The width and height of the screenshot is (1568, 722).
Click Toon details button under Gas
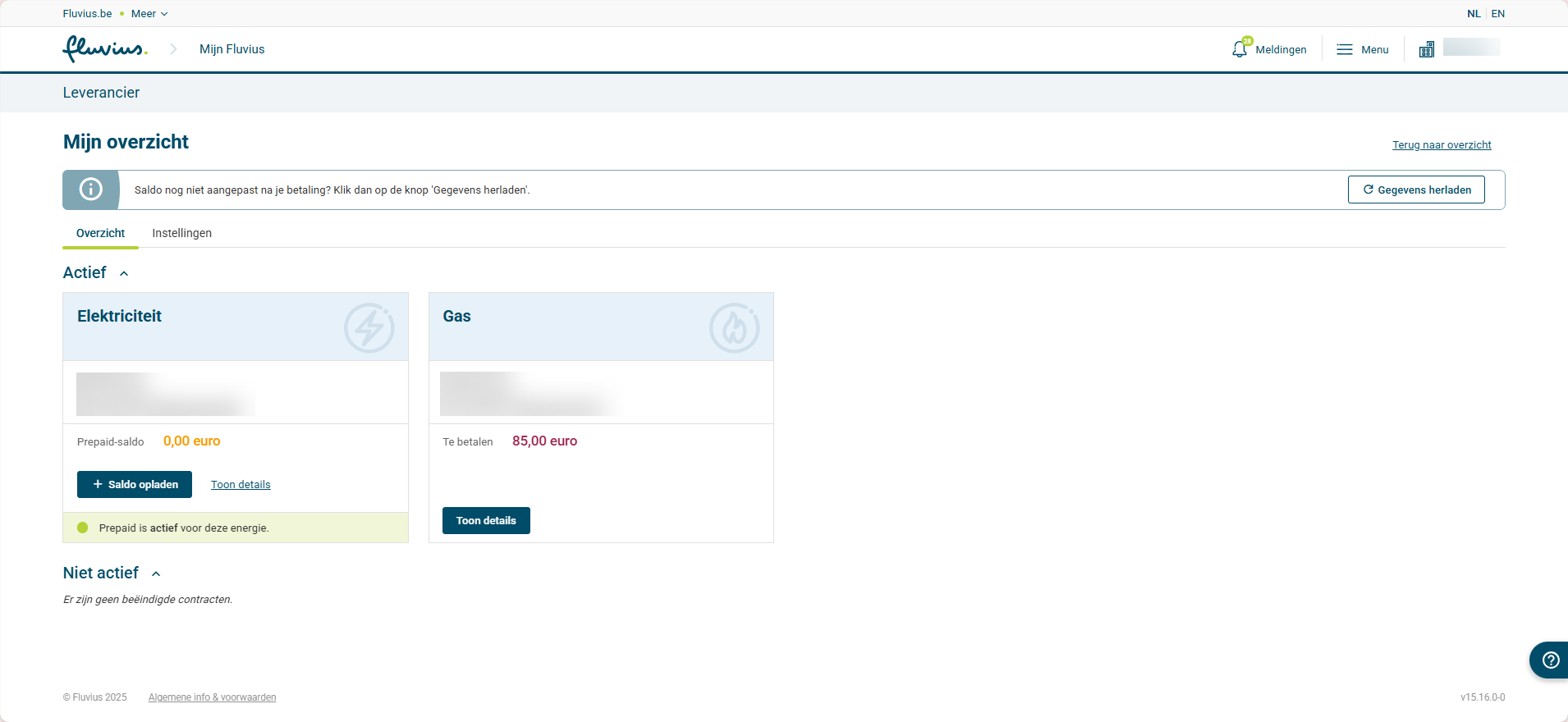tap(486, 520)
